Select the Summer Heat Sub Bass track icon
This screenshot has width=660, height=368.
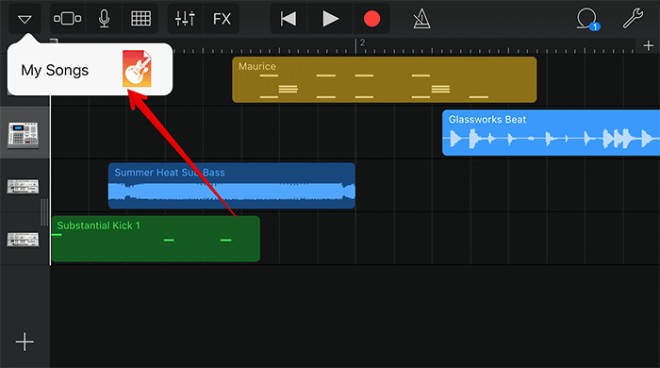tap(23, 186)
